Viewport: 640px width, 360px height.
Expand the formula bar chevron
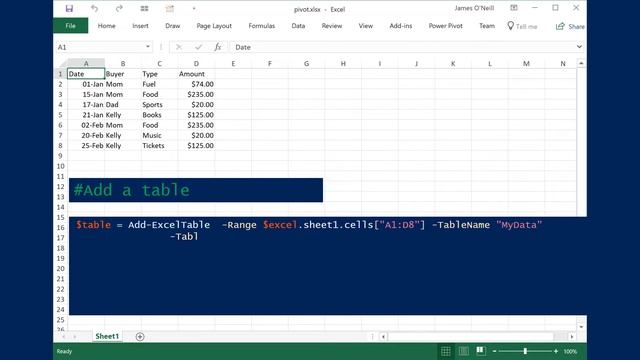click(579, 47)
